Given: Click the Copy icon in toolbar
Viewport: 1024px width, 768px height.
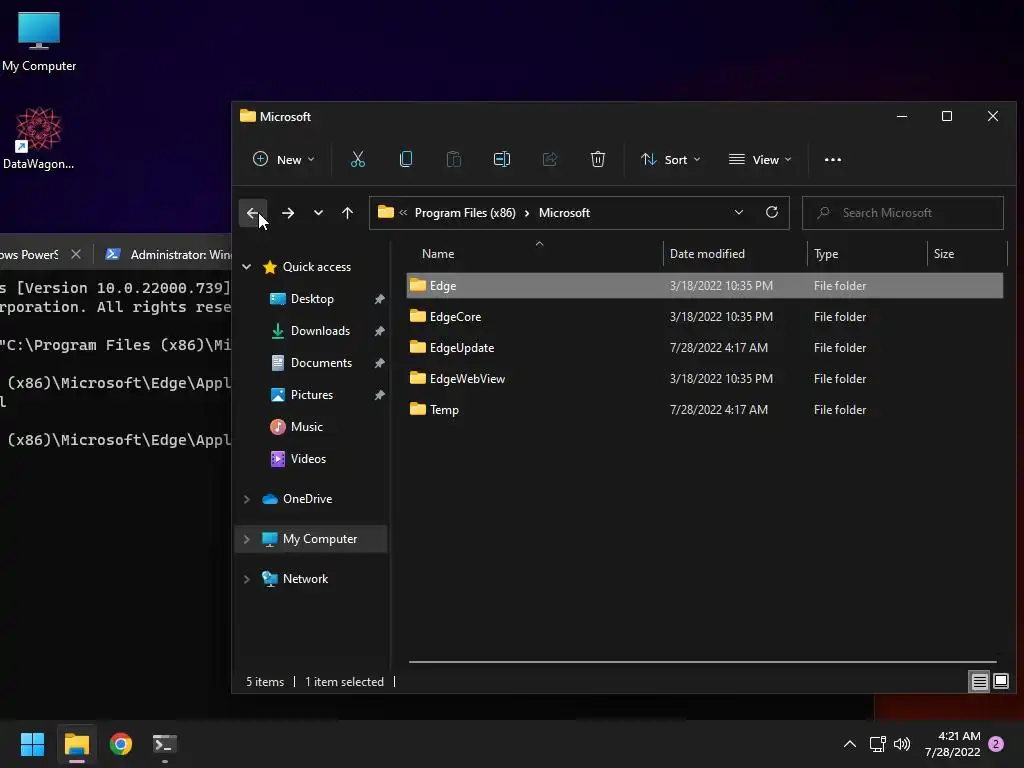Looking at the screenshot, I should (x=406, y=159).
